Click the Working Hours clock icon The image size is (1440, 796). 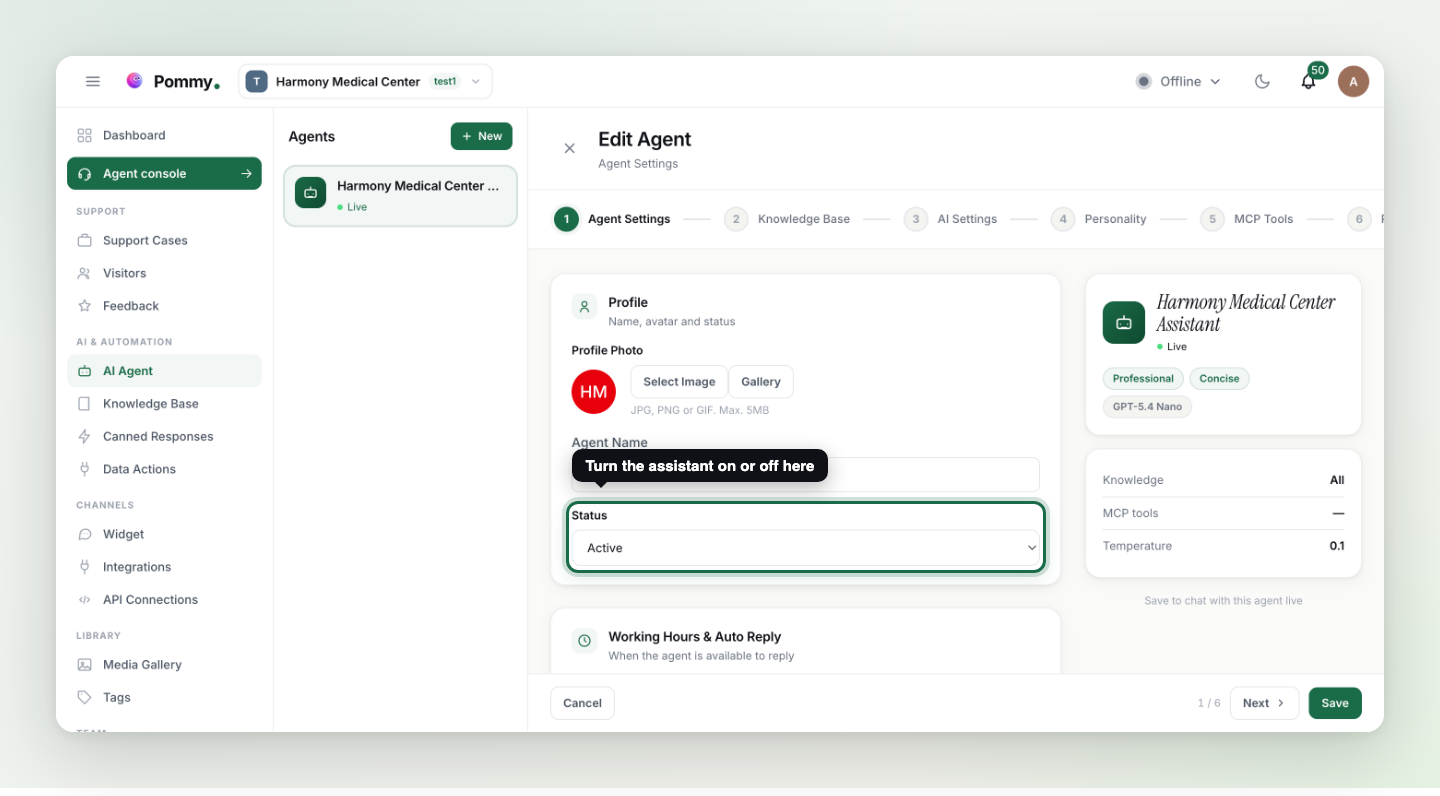(584, 641)
